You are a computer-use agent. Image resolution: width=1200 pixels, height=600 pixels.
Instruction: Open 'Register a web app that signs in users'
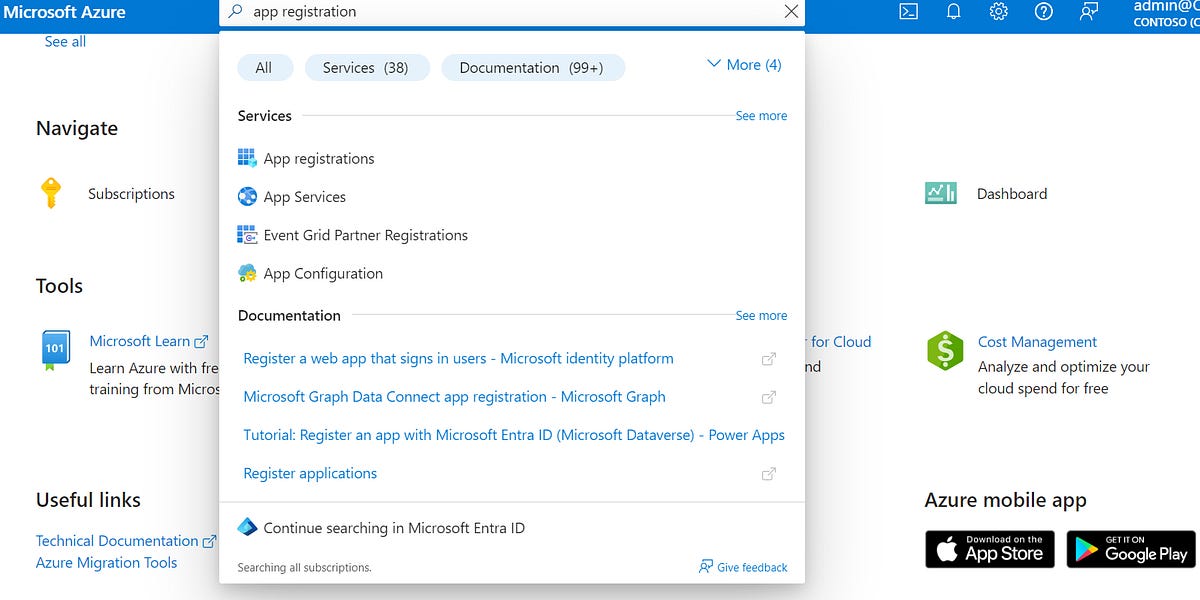tap(458, 358)
